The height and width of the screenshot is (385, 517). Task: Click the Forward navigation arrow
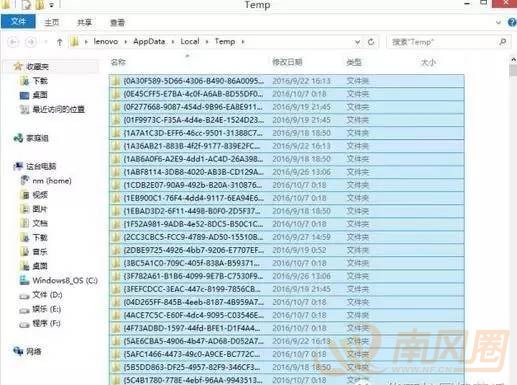point(31,42)
